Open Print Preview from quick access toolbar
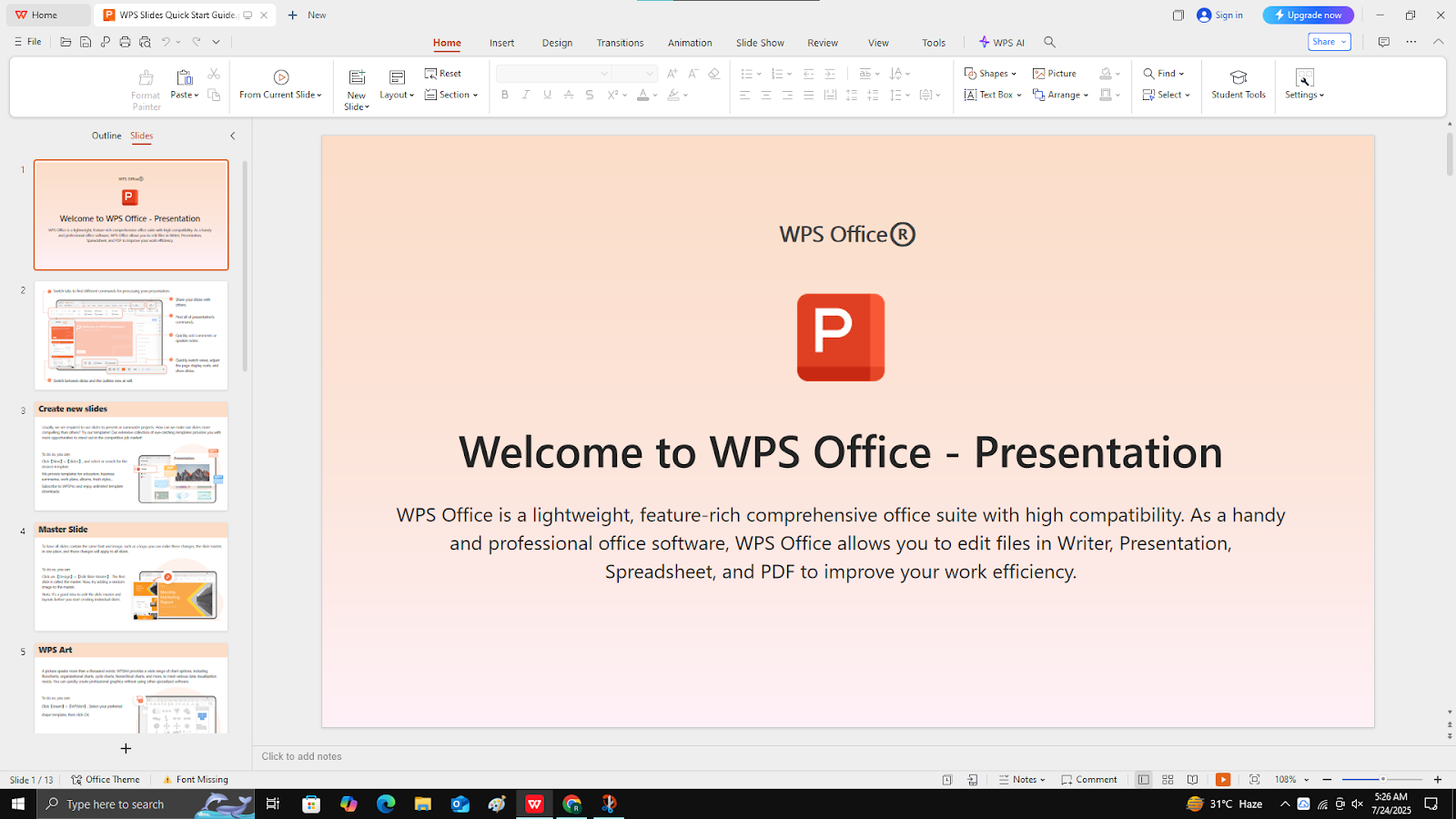The image size is (1456, 819). 145,42
